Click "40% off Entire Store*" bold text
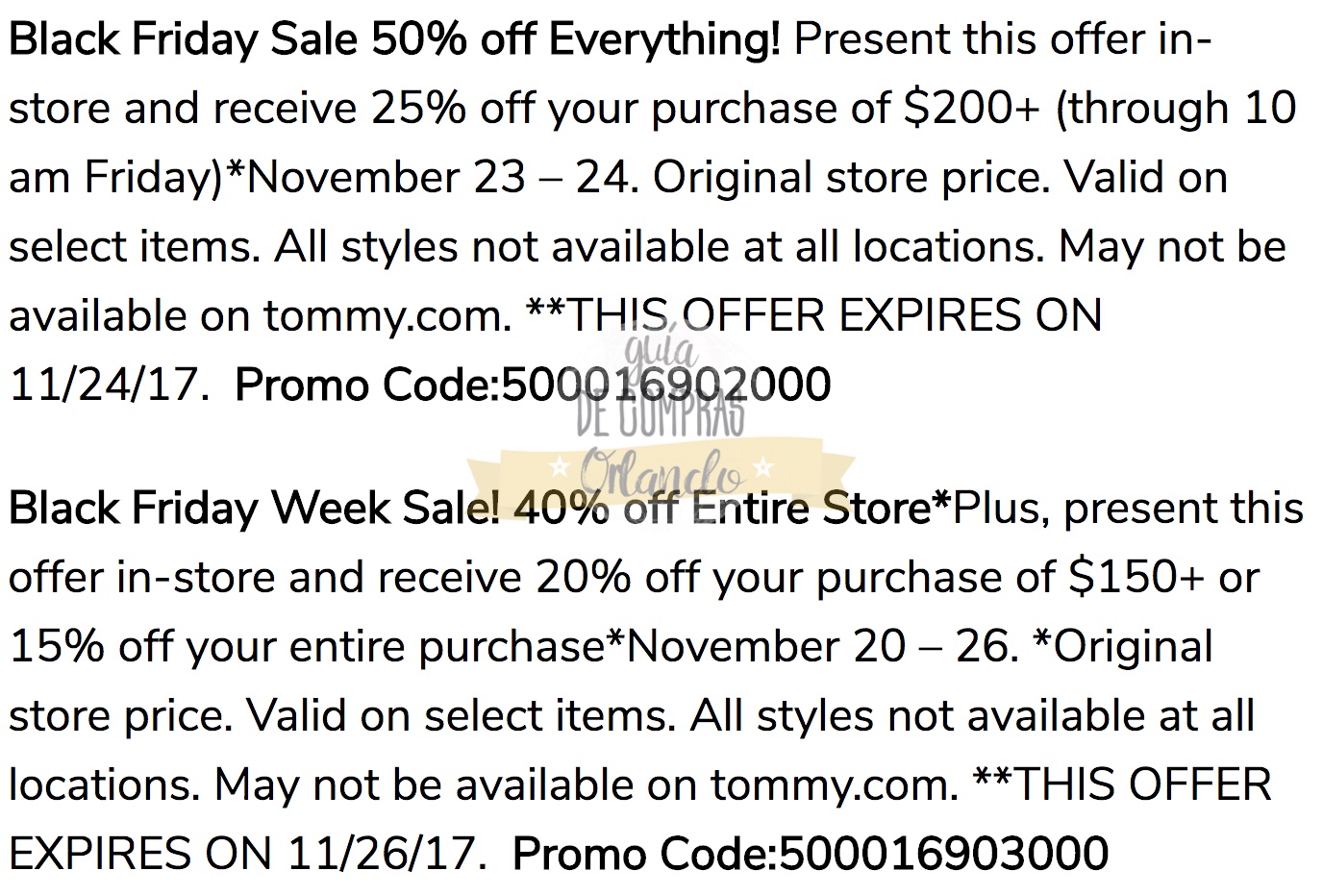Image resolution: width=1323 pixels, height=896 pixels. [733, 509]
